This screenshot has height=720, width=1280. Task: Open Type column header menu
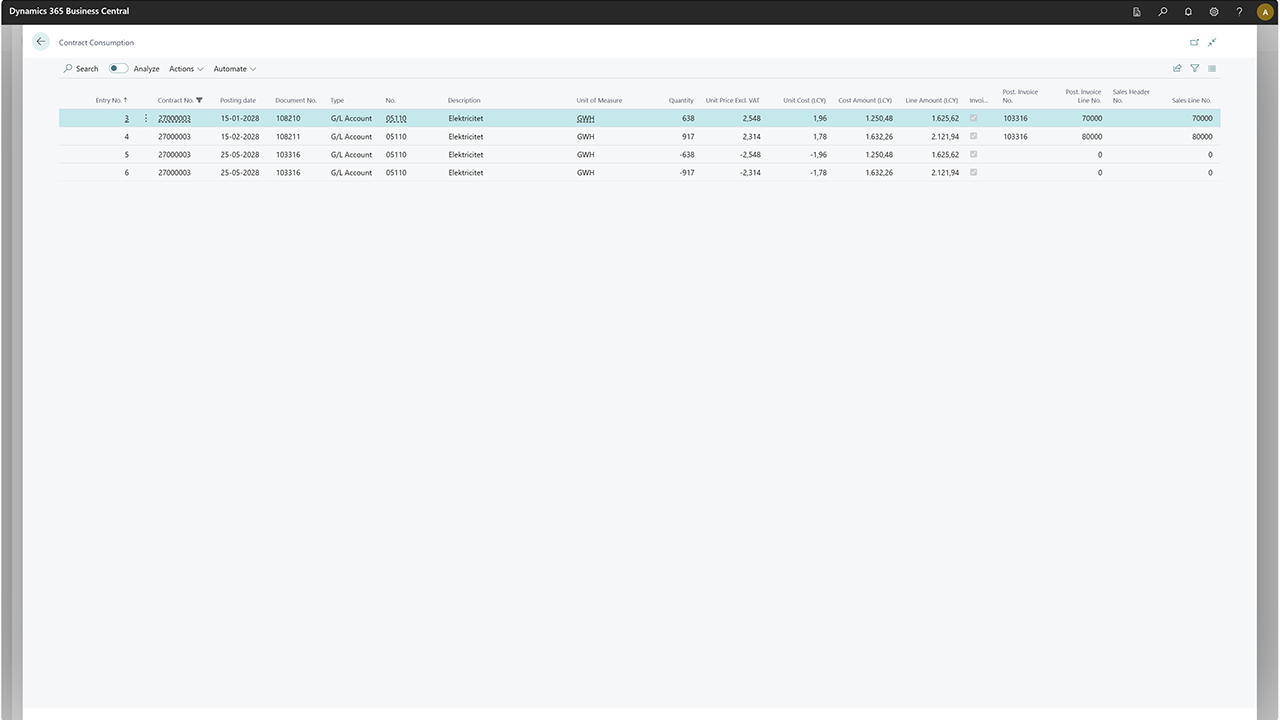pyautogui.click(x=337, y=100)
